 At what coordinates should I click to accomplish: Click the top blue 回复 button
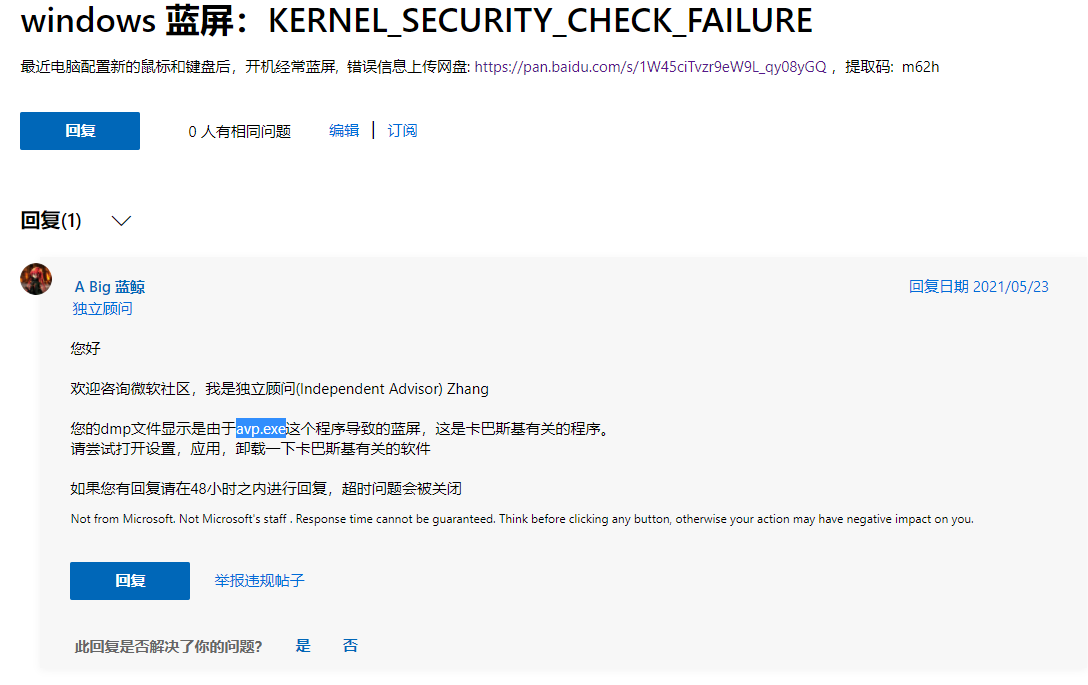[x=80, y=130]
